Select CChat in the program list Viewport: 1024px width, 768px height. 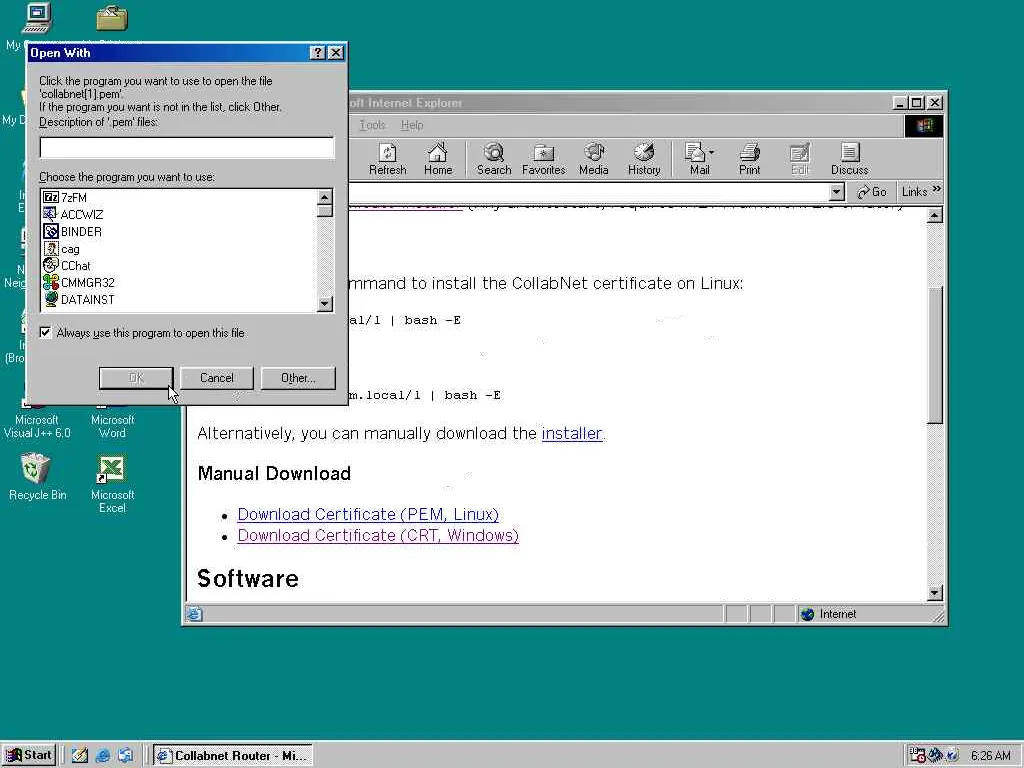click(67, 266)
